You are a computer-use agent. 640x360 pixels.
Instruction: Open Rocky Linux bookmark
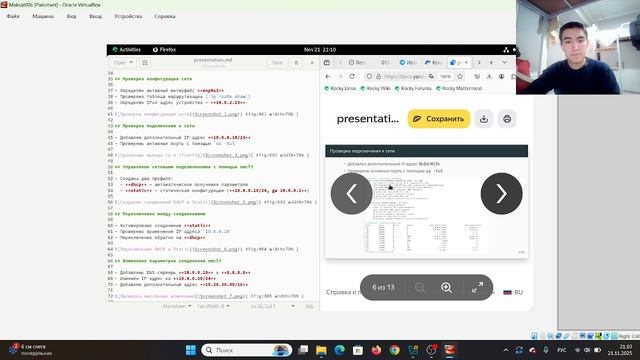[340, 88]
